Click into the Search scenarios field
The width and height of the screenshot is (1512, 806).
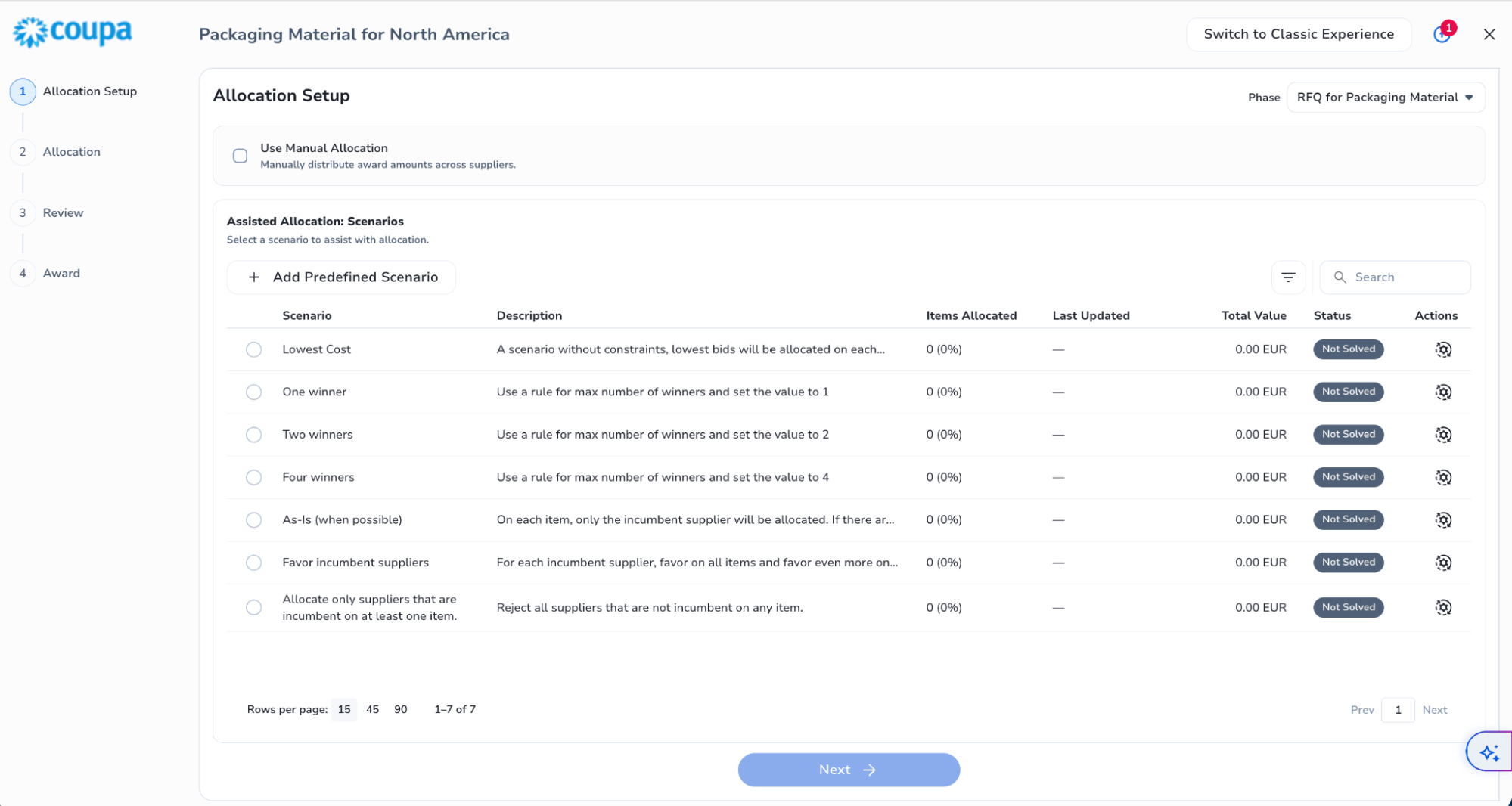point(1395,277)
